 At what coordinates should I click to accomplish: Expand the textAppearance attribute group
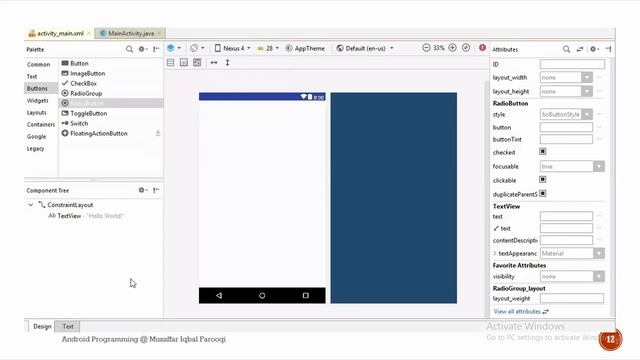tap(495, 253)
